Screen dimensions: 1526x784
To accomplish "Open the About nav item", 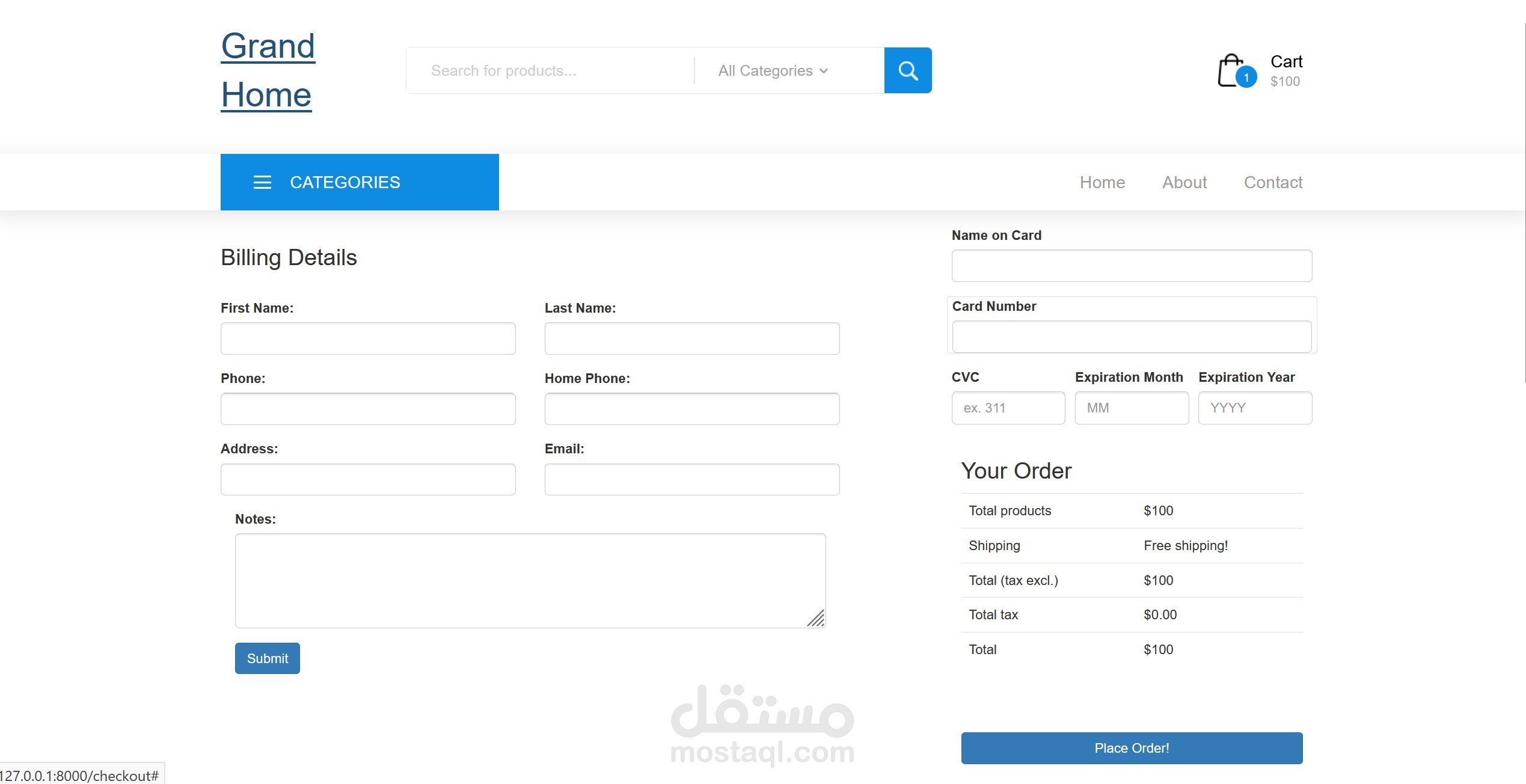I will [1184, 182].
